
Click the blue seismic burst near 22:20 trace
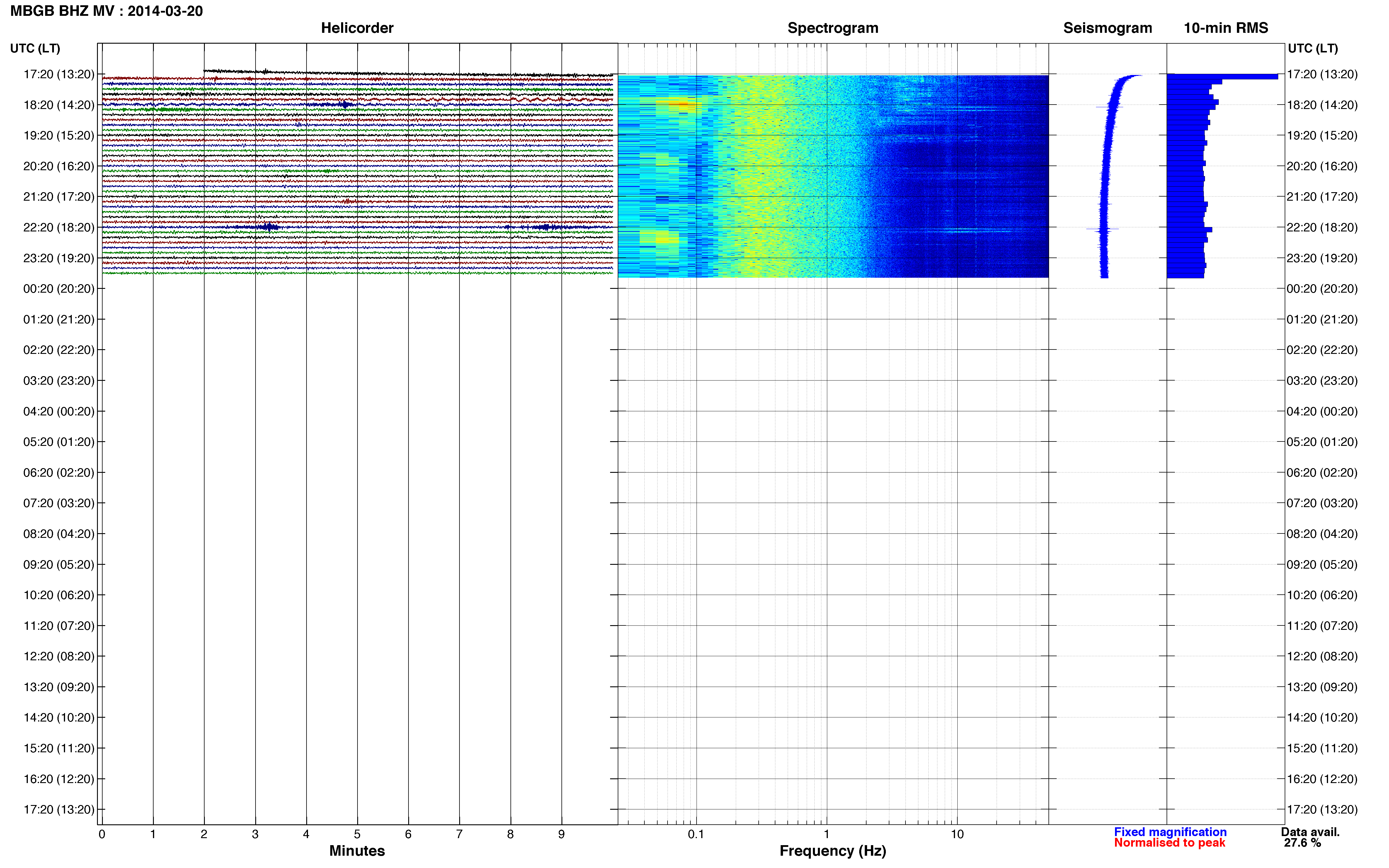pos(268,227)
